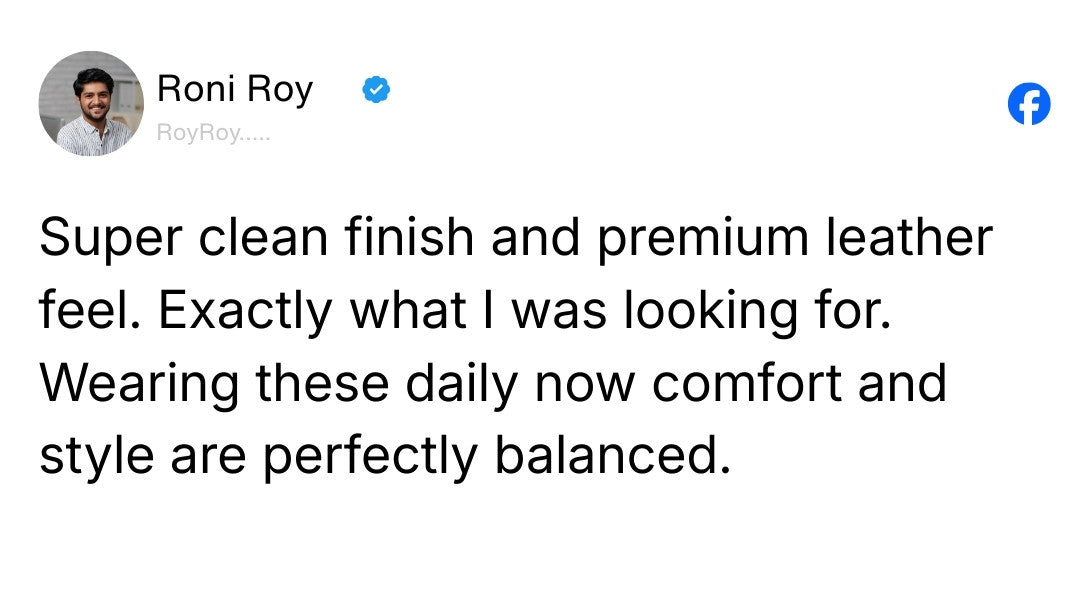Click the Facebook logo icon
The height and width of the screenshot is (616, 1088).
(1029, 104)
